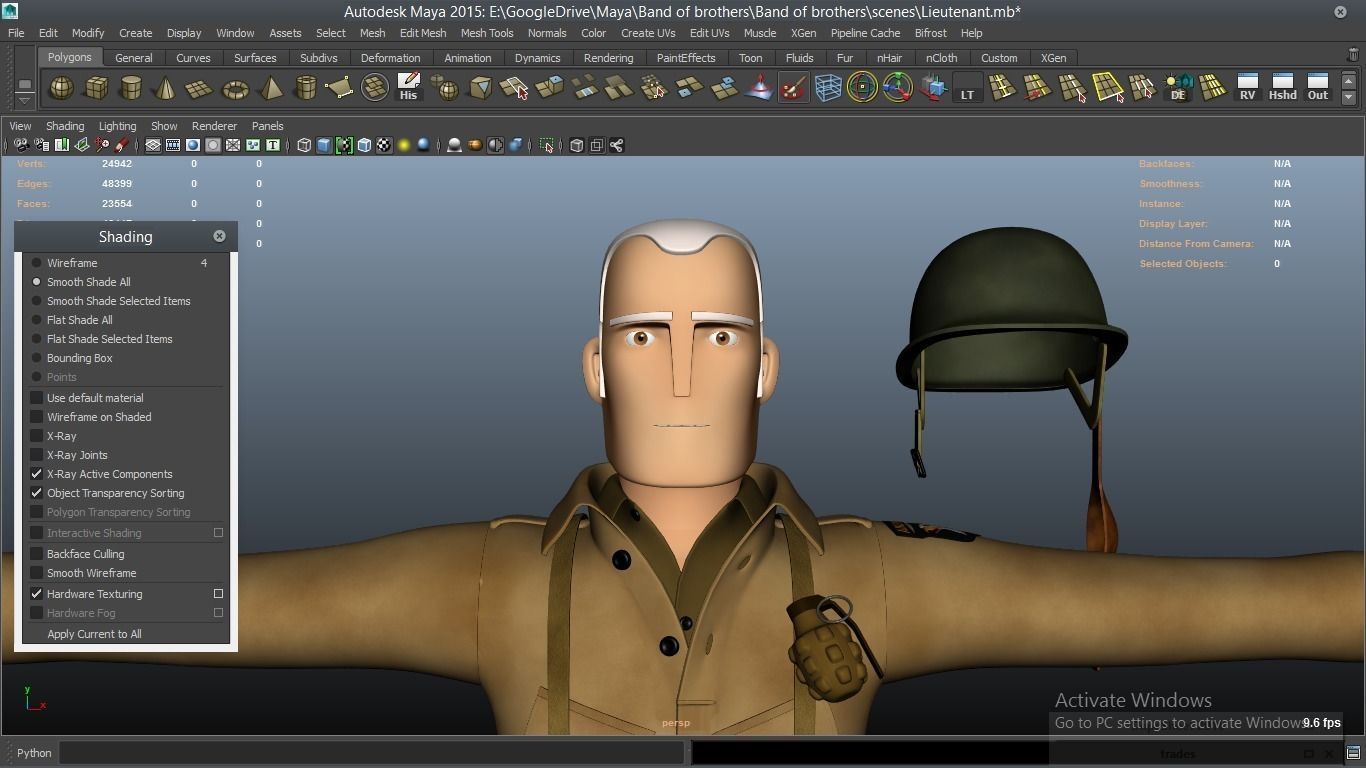Open the viewport Renderer menu
Viewport: 1366px width, 768px height.
coord(214,126)
